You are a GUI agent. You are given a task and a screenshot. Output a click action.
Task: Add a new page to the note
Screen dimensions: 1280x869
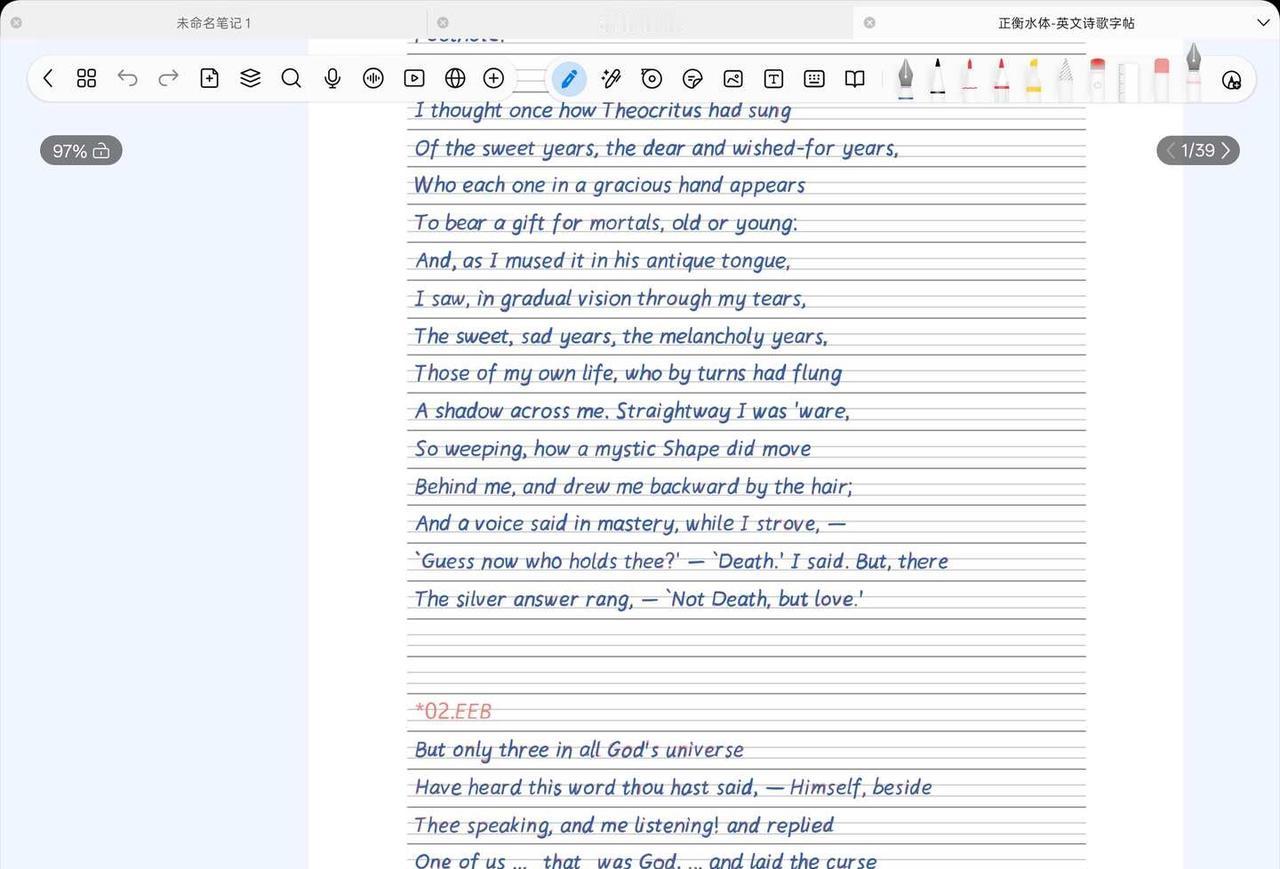click(x=209, y=78)
